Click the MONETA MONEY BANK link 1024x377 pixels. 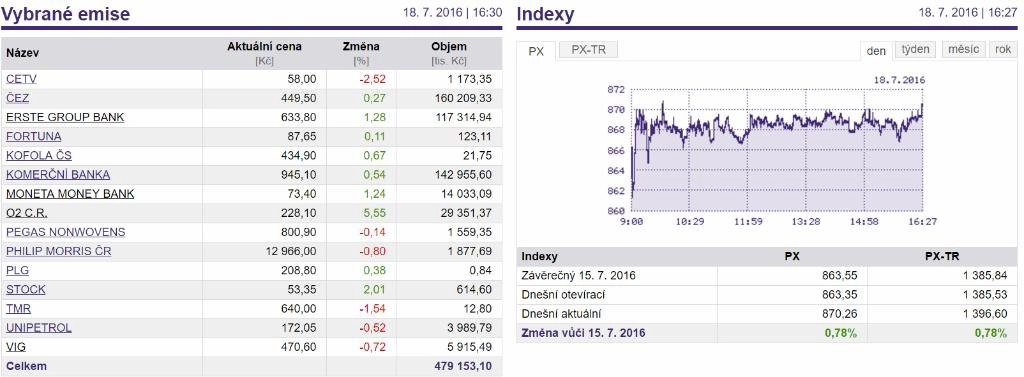[71, 194]
